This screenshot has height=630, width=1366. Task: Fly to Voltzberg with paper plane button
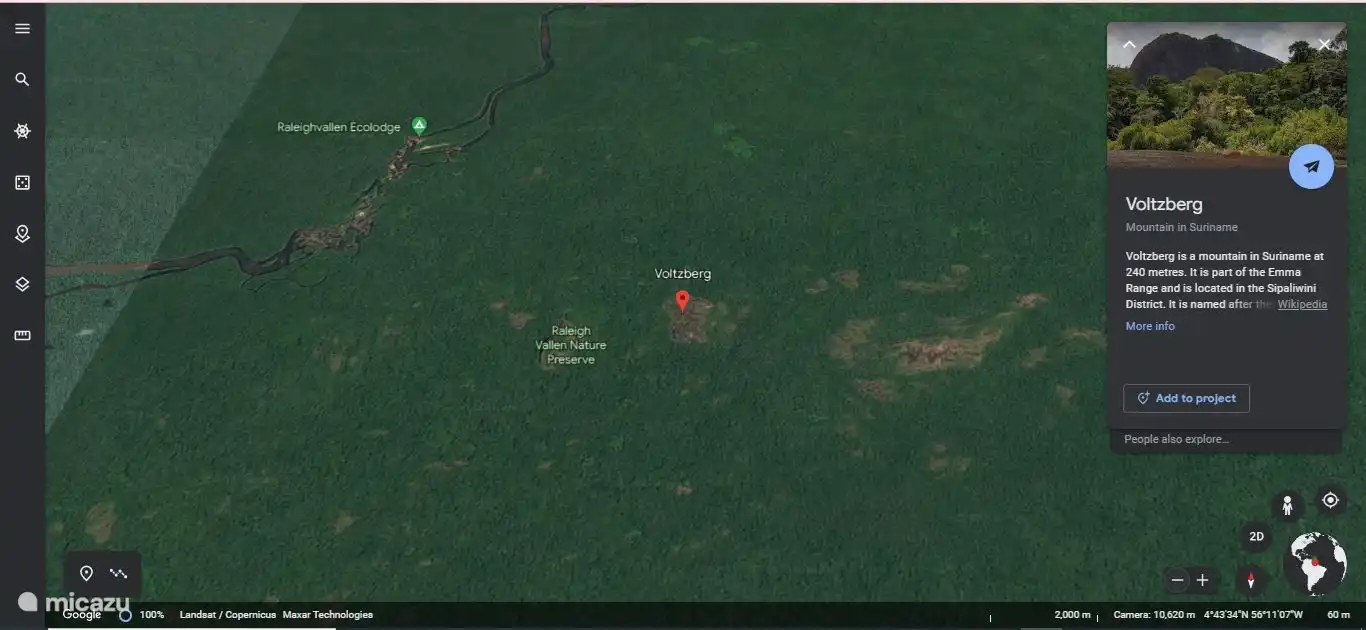click(x=1310, y=167)
